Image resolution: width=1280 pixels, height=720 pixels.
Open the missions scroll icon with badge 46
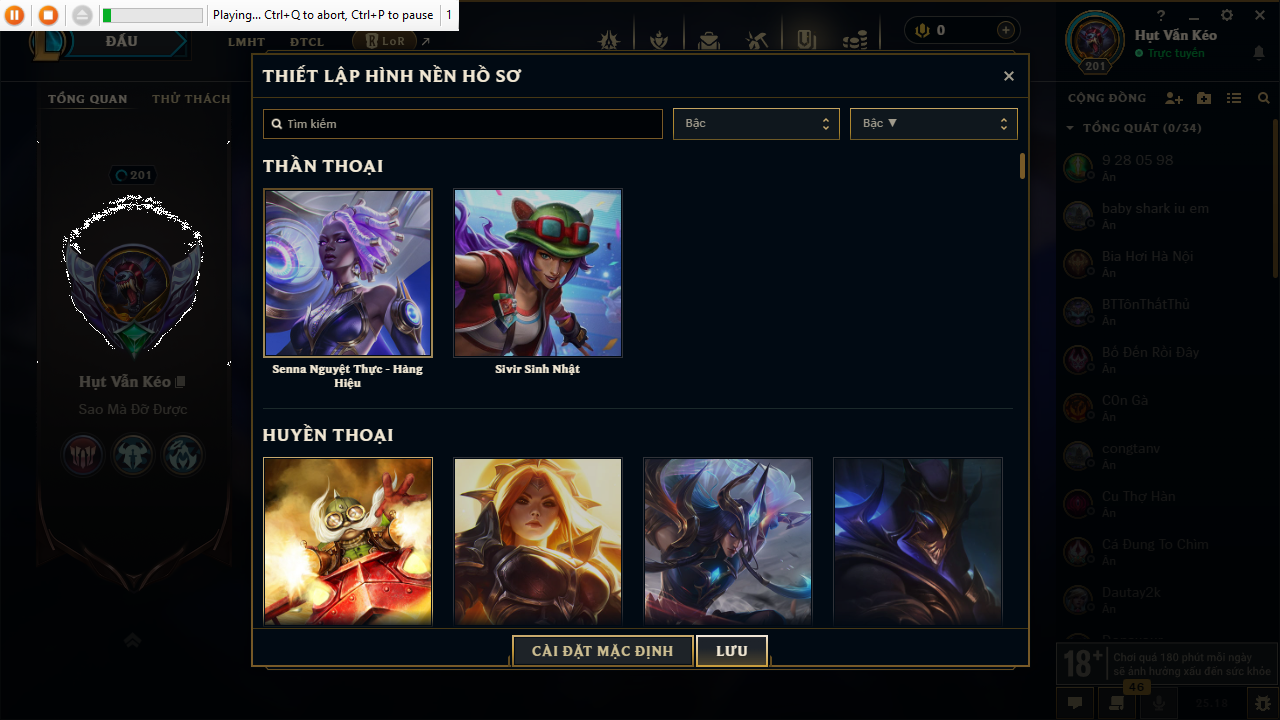(1117, 702)
